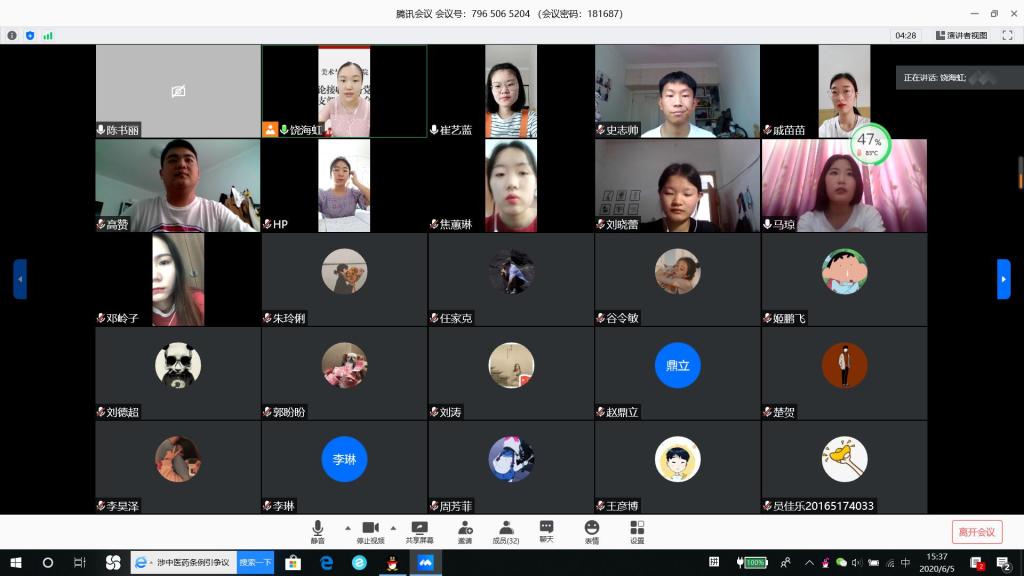1024x576 pixels.
Task: Open meeting 设置 settings
Action: coord(637,531)
